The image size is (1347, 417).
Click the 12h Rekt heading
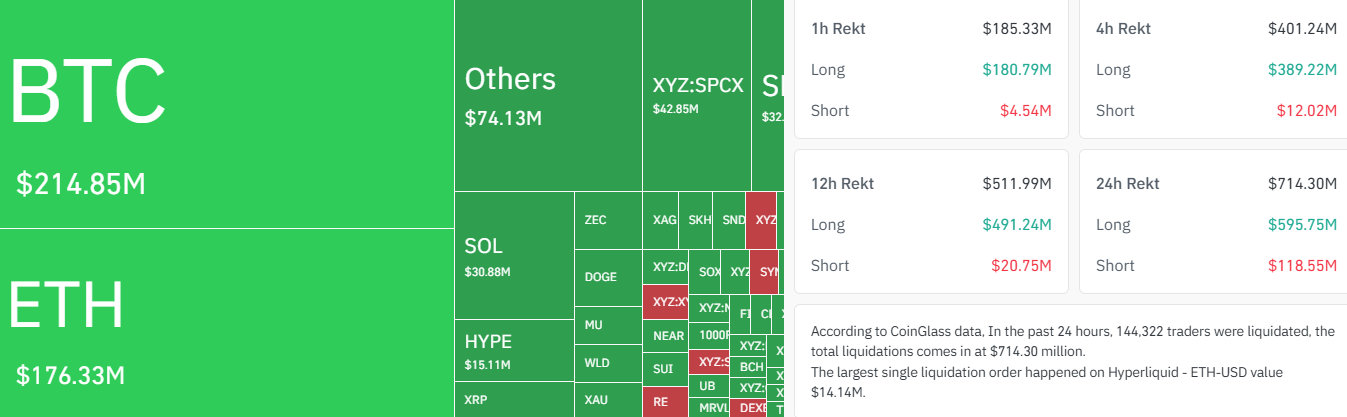(x=843, y=183)
